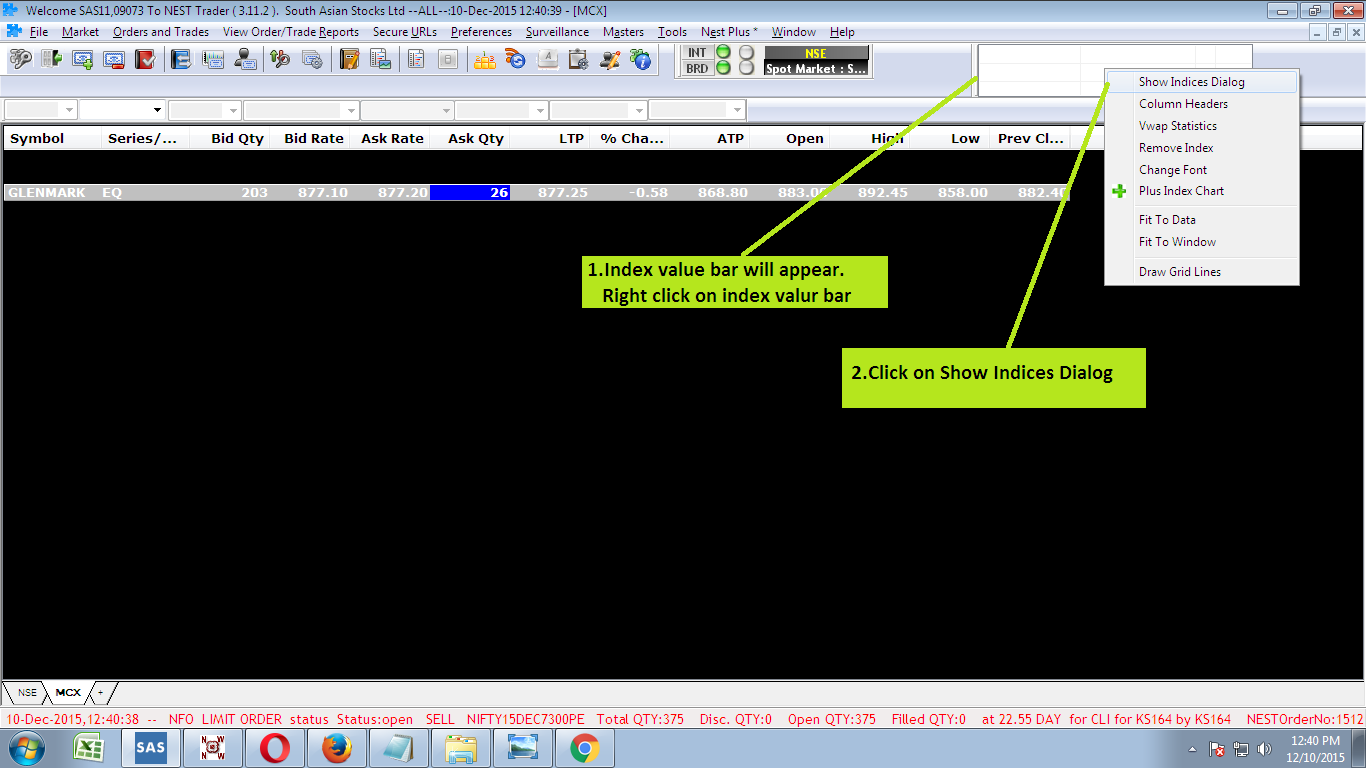Viewport: 1366px width, 768px height.
Task: Open the first gray filter combo box
Action: pos(41,110)
